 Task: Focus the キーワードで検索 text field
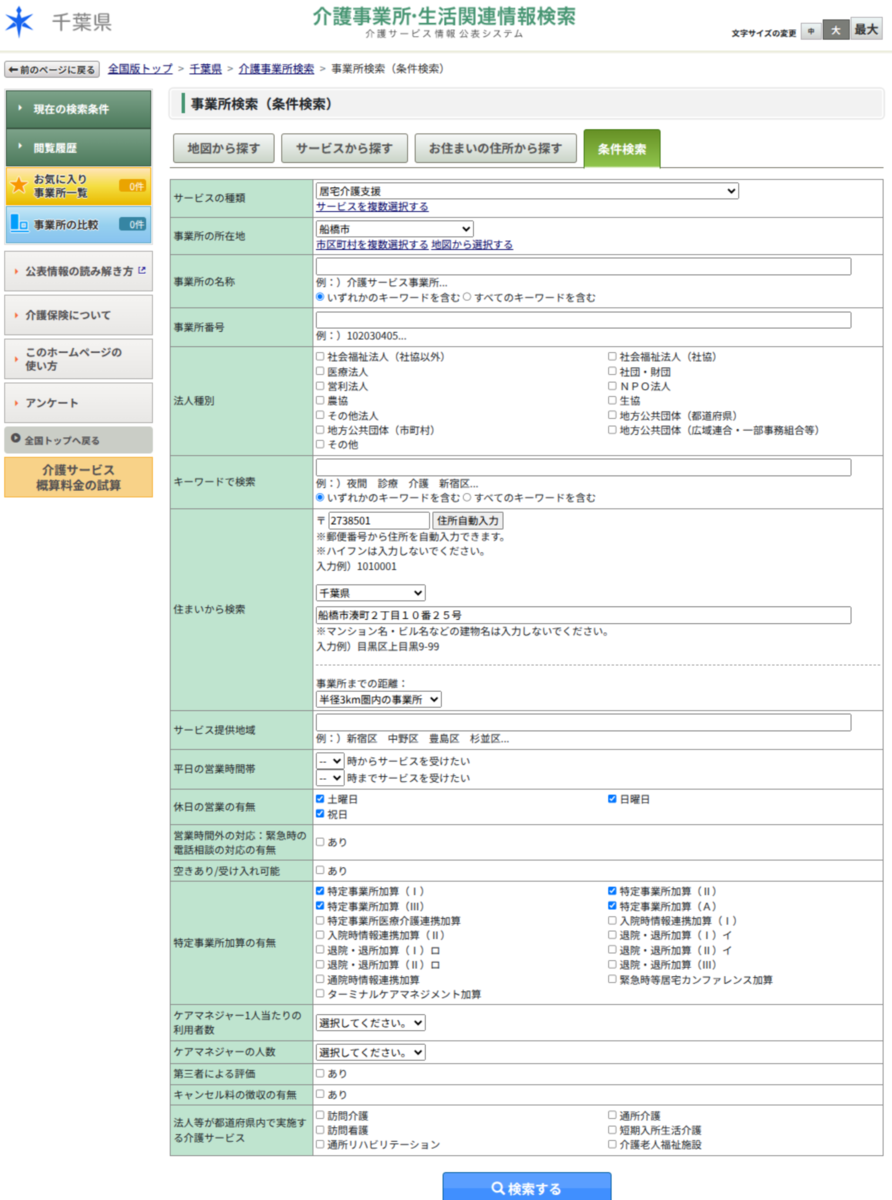(x=583, y=467)
